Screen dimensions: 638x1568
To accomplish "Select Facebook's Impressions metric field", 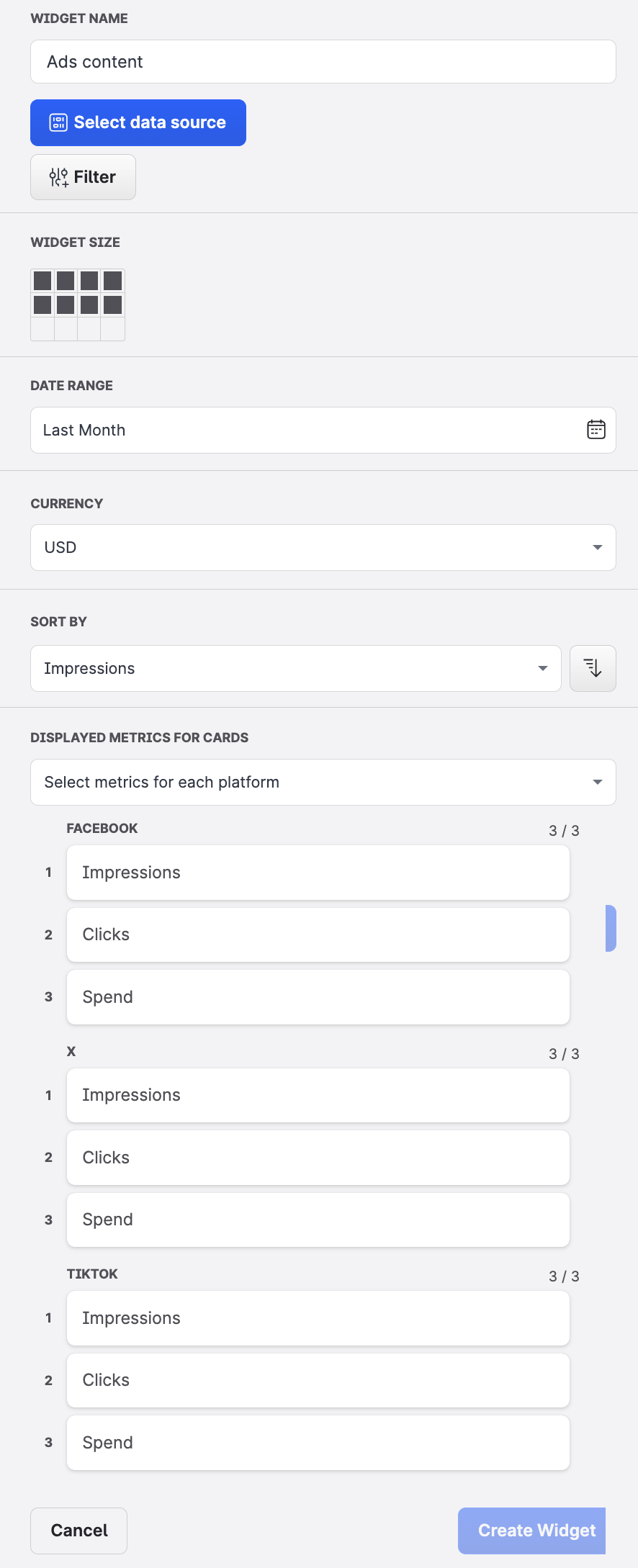I will [318, 872].
